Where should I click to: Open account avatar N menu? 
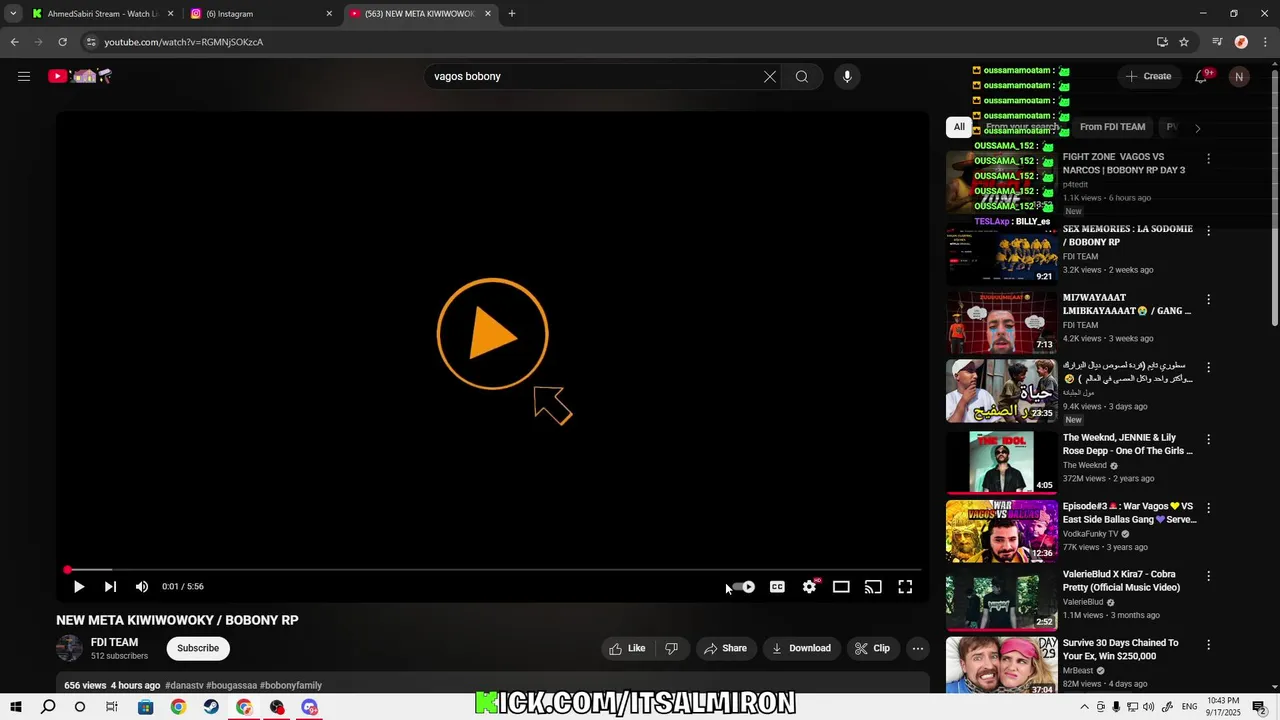[x=1239, y=76]
